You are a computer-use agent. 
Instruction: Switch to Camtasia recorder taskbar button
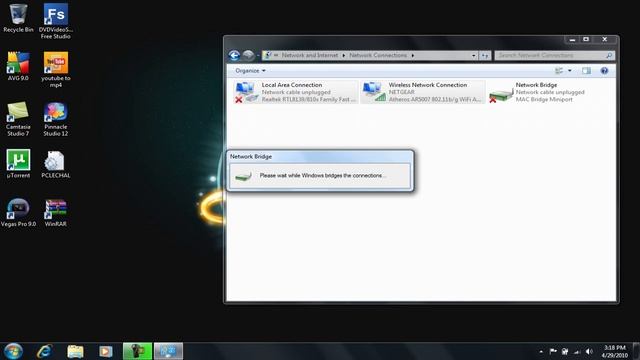(137, 351)
